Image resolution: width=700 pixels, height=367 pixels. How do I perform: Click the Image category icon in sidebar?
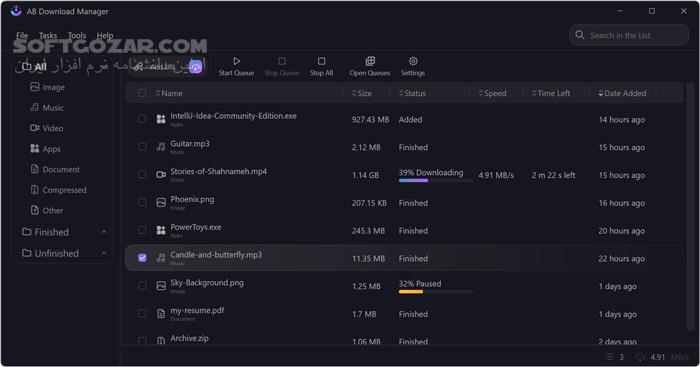click(x=34, y=87)
